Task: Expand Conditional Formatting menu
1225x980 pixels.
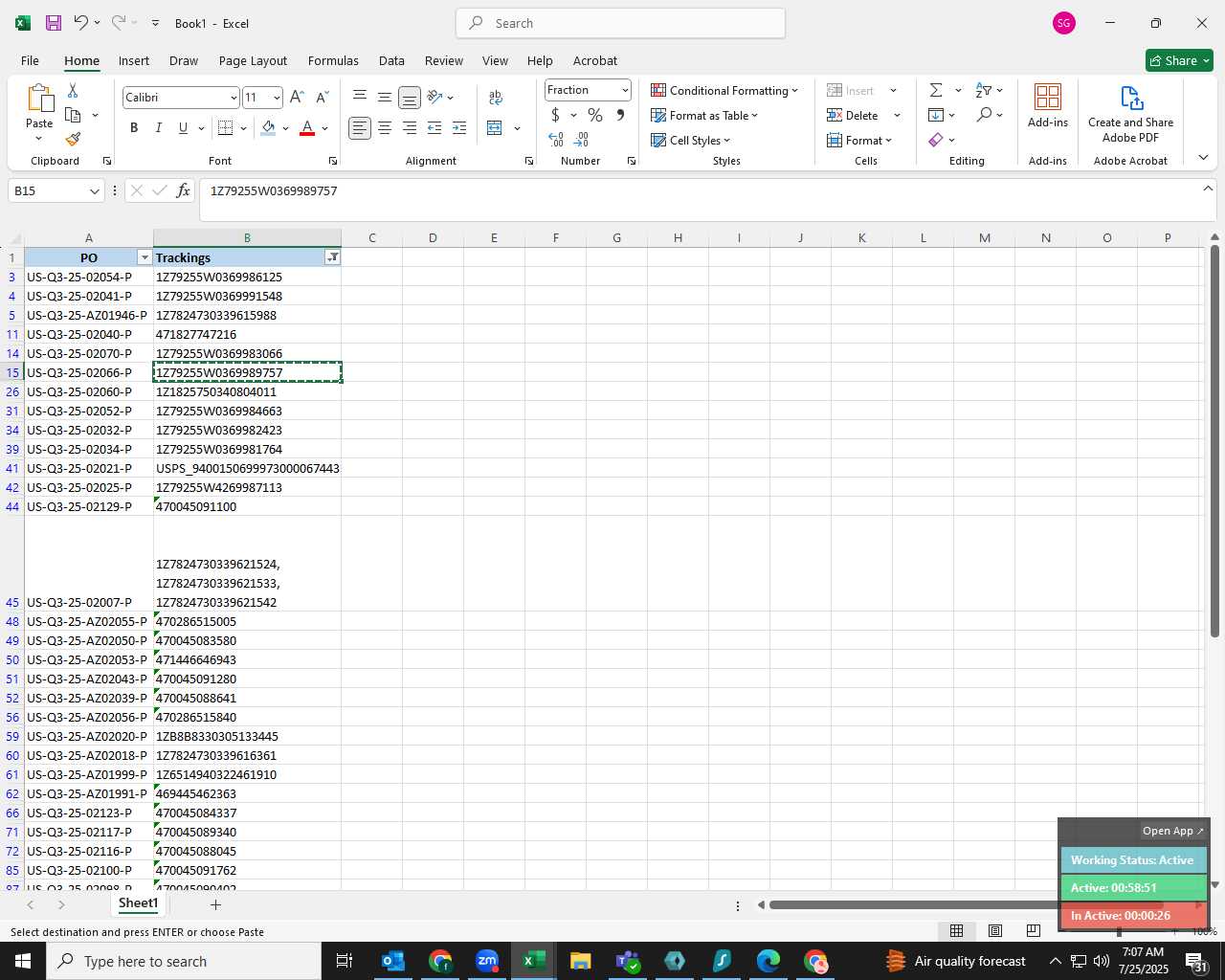Action: [x=724, y=90]
